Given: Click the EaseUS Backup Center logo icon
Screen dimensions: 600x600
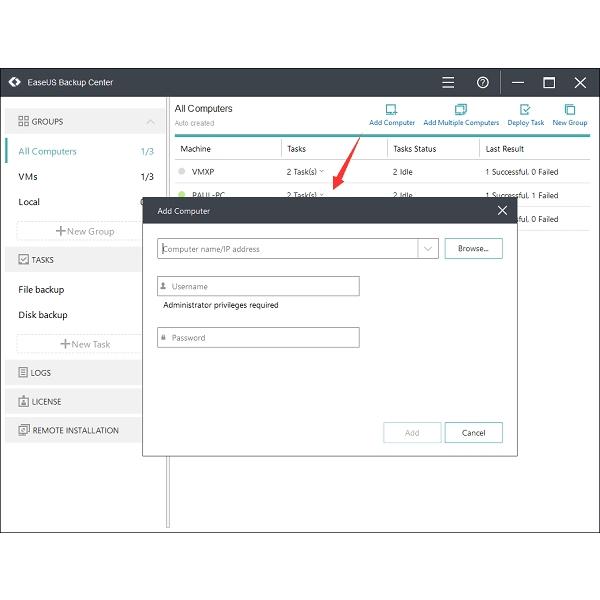Looking at the screenshot, I should pyautogui.click(x=15, y=83).
